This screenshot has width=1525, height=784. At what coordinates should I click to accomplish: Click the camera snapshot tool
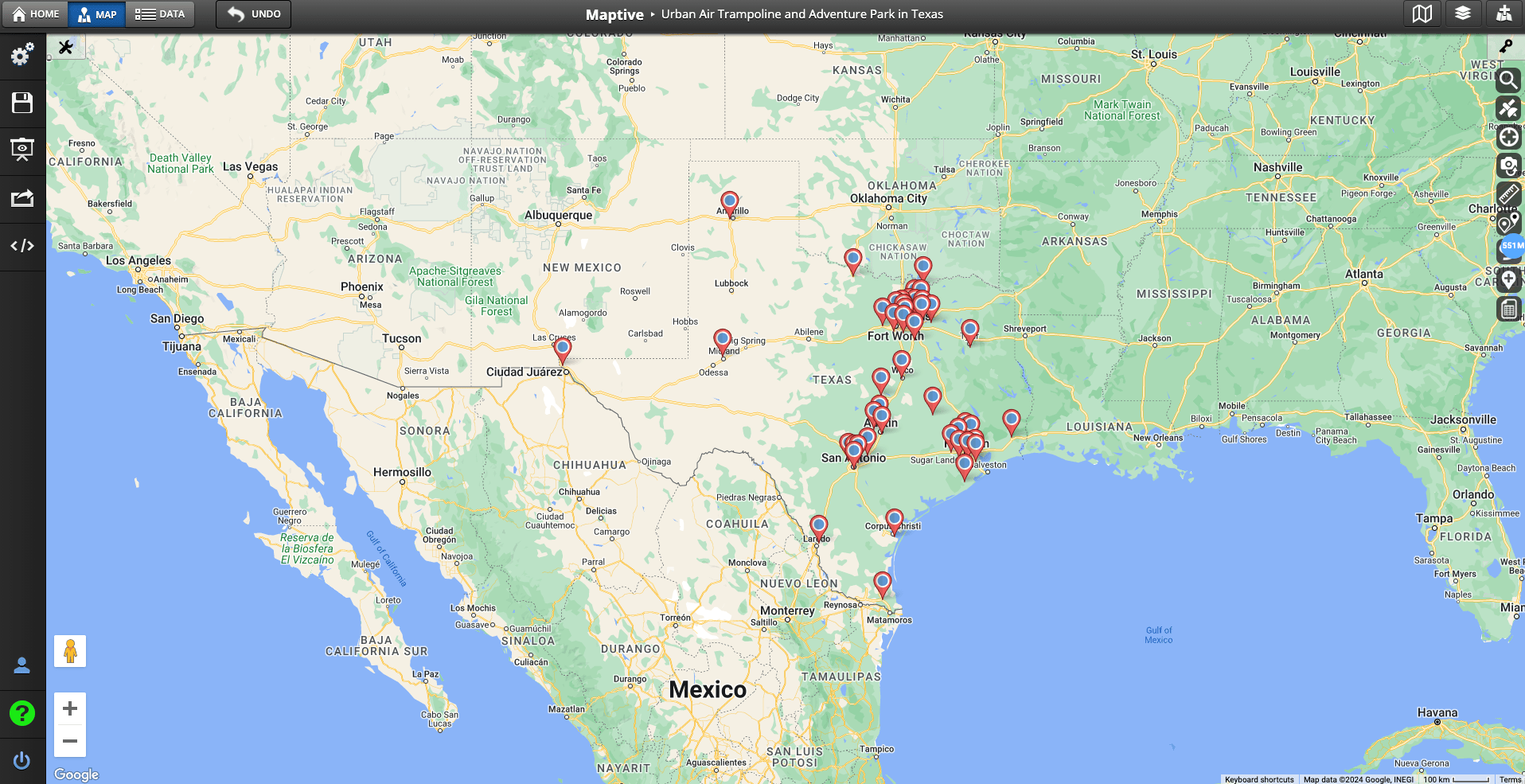1508,166
